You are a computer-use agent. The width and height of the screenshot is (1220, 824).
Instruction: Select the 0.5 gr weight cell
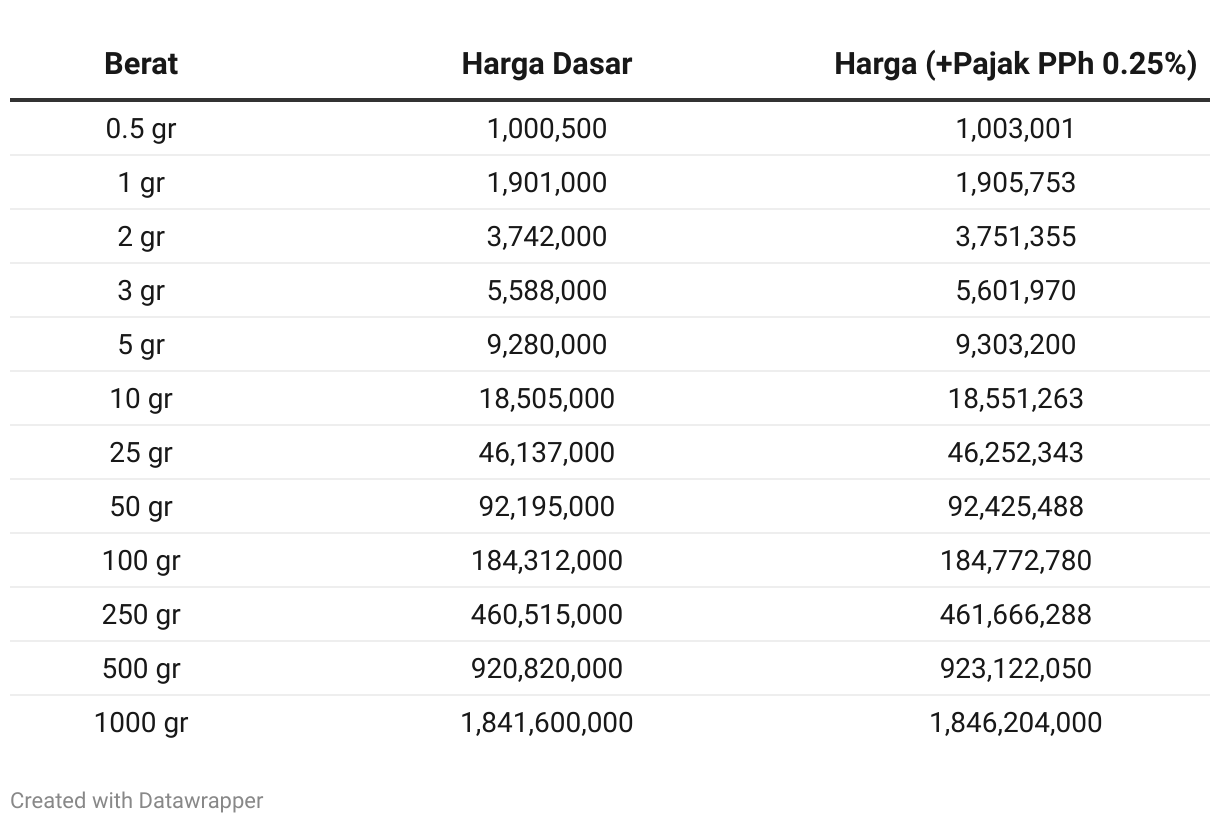pyautogui.click(x=141, y=129)
